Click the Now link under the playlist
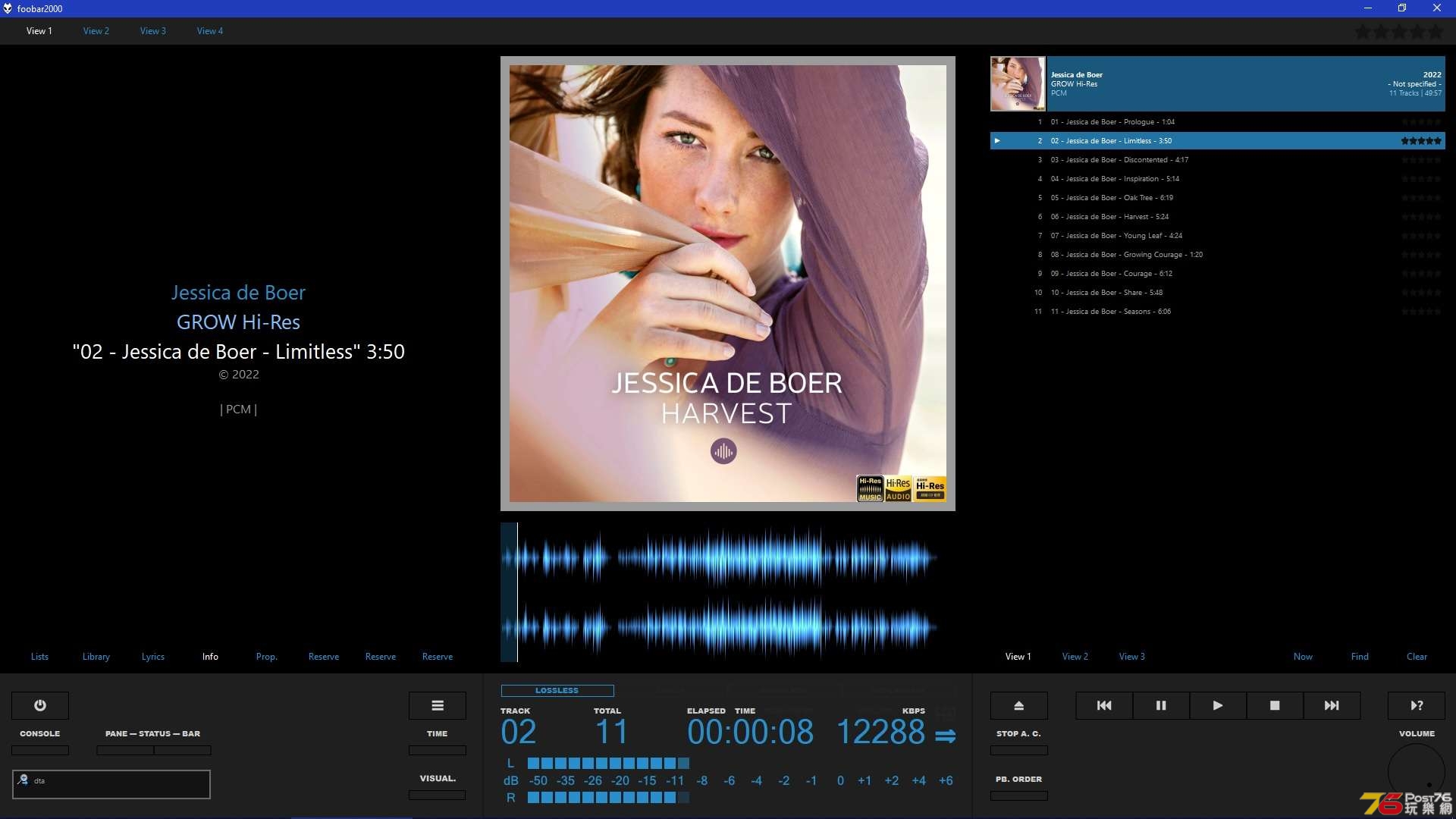This screenshot has width=1456, height=819. point(1303,657)
